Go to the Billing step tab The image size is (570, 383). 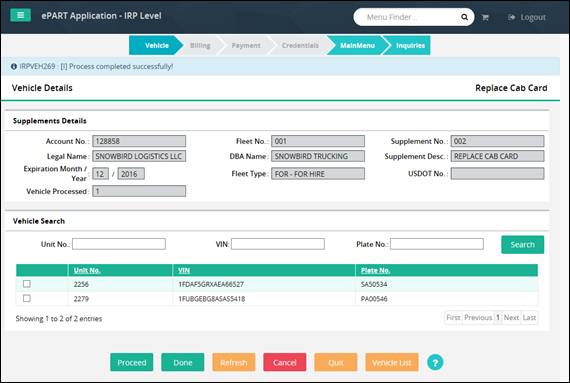pos(200,45)
